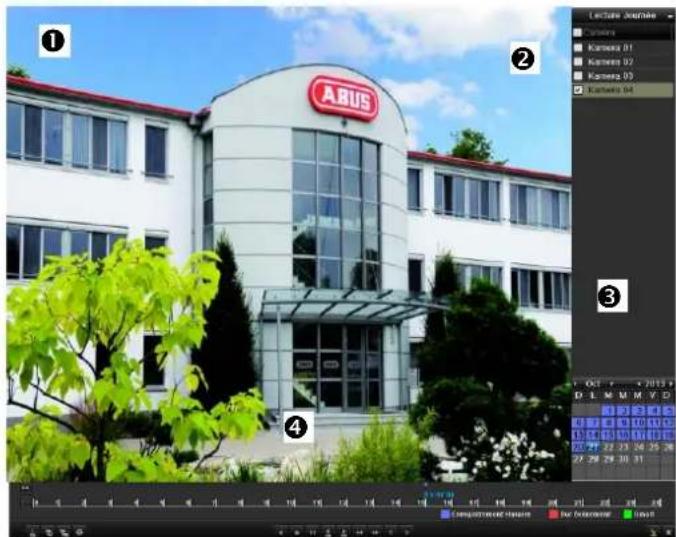Start reverse playback
This screenshot has width=676, height=537.
coord(281,533)
